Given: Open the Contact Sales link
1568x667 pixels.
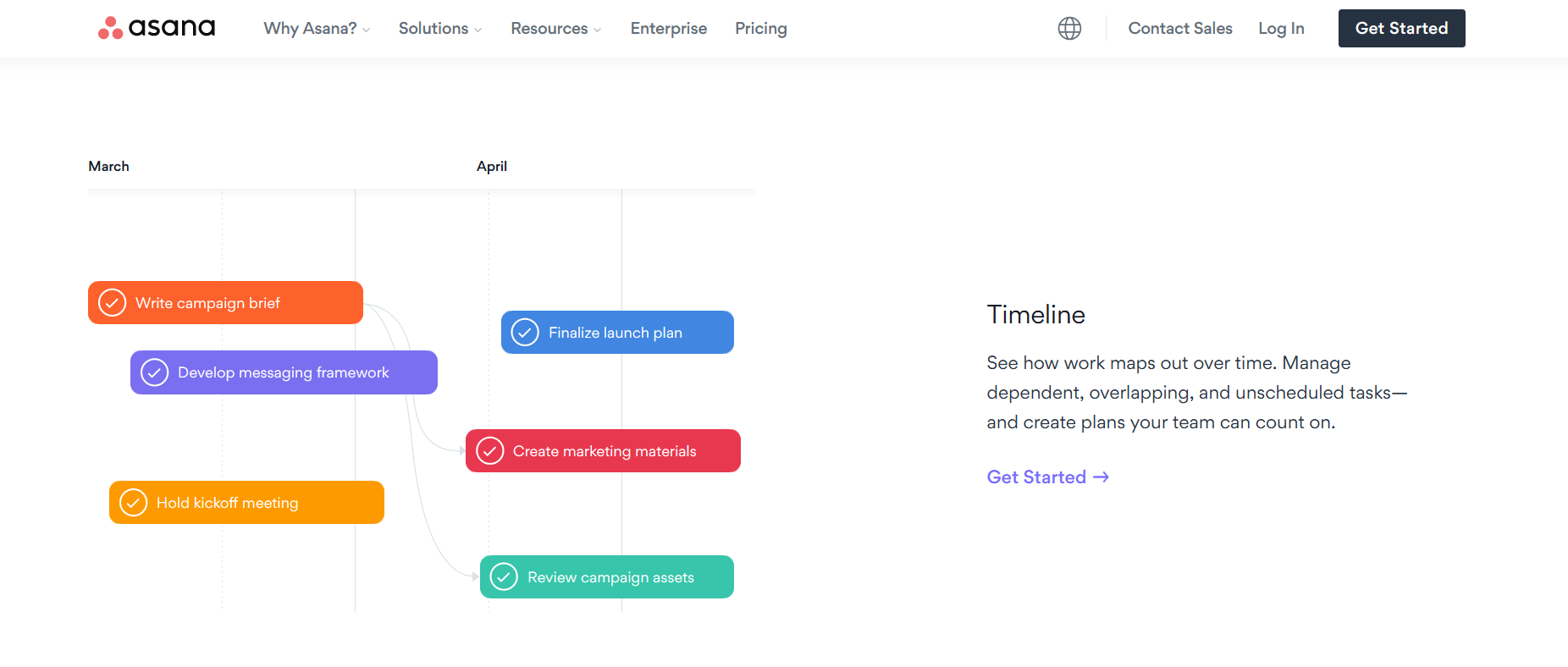Looking at the screenshot, I should point(1179,29).
